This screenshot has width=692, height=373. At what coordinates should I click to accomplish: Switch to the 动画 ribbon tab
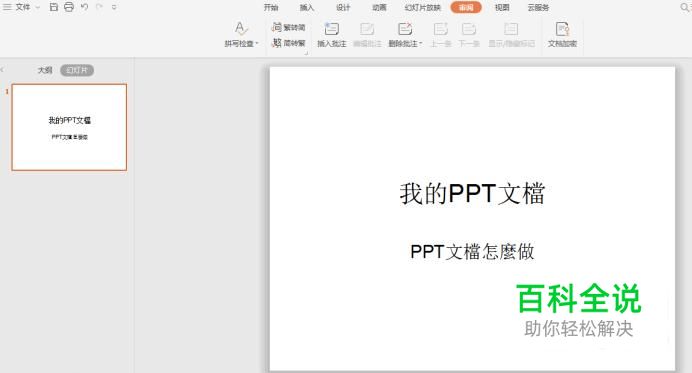pos(379,8)
